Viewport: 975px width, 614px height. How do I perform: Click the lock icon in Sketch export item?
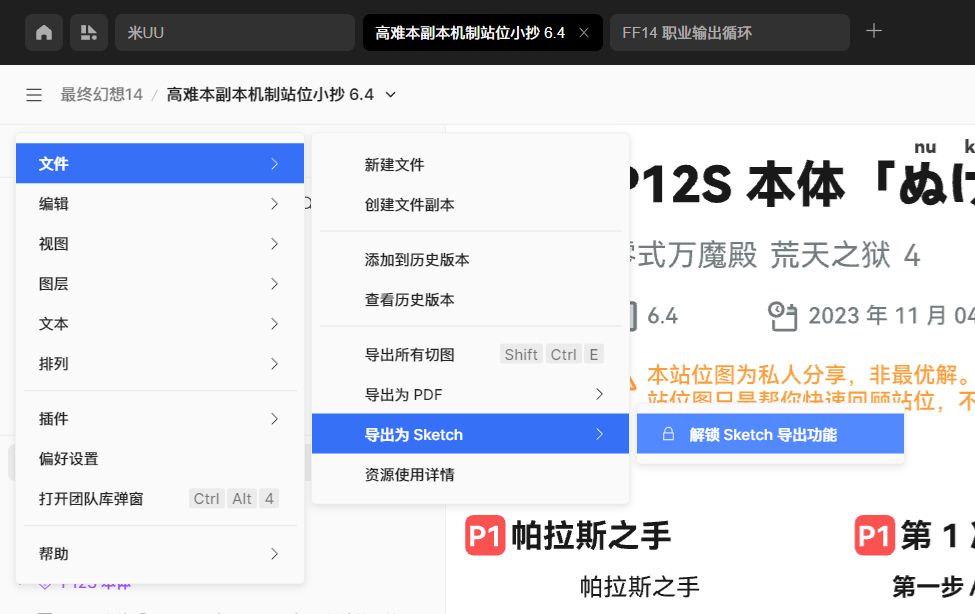[x=668, y=434]
